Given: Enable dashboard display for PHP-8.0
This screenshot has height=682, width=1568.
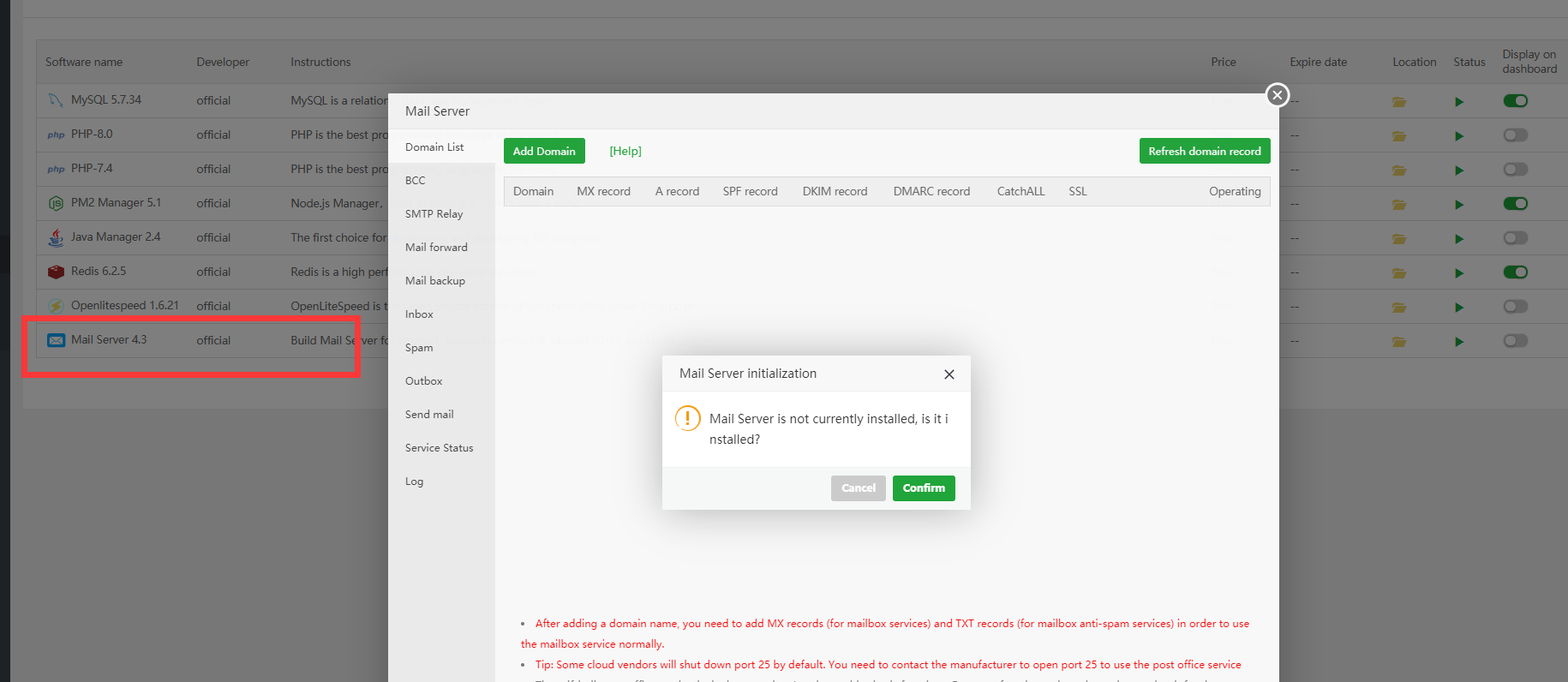Looking at the screenshot, I should (1516, 135).
